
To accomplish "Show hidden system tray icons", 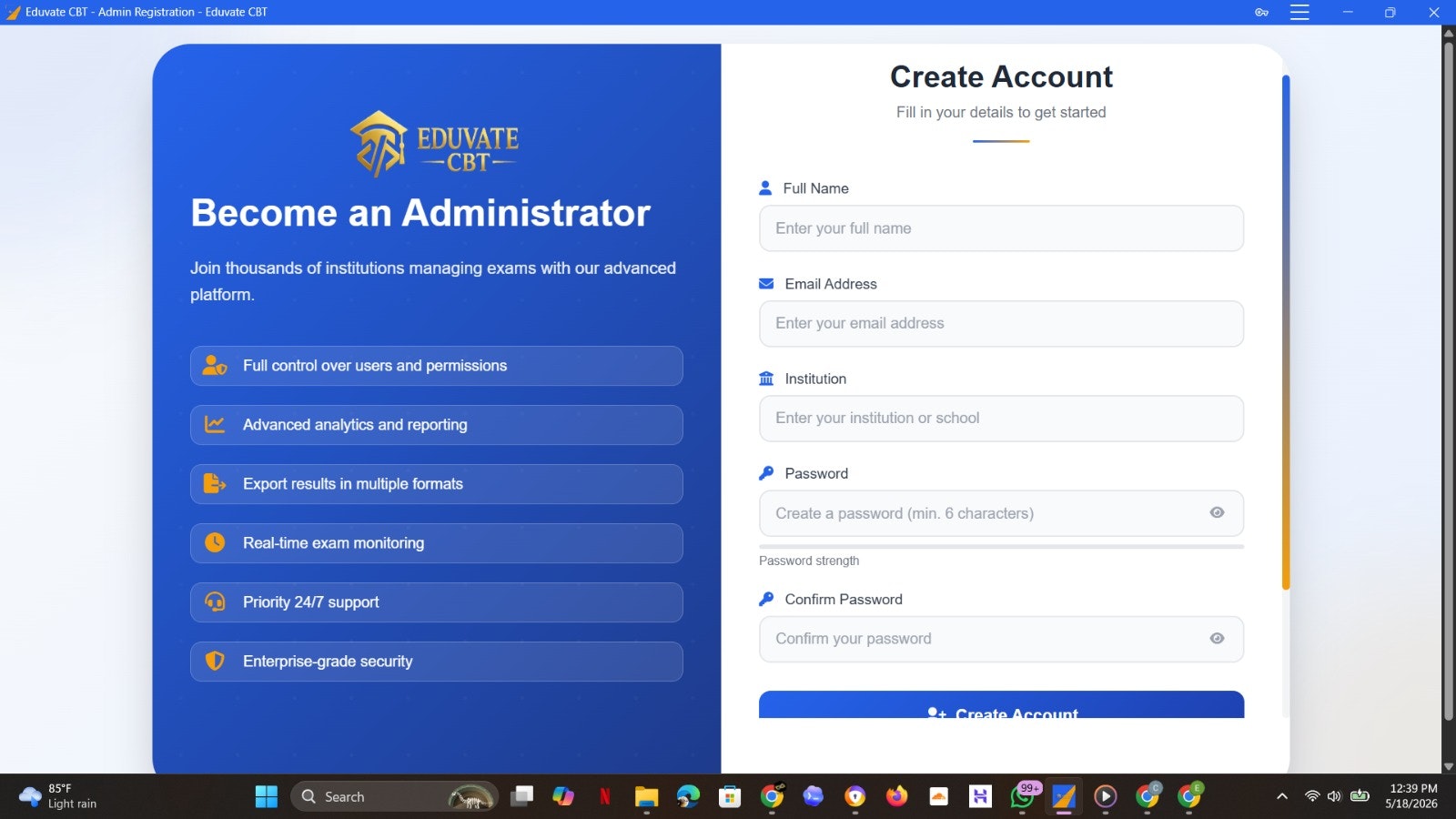I will 1282,796.
